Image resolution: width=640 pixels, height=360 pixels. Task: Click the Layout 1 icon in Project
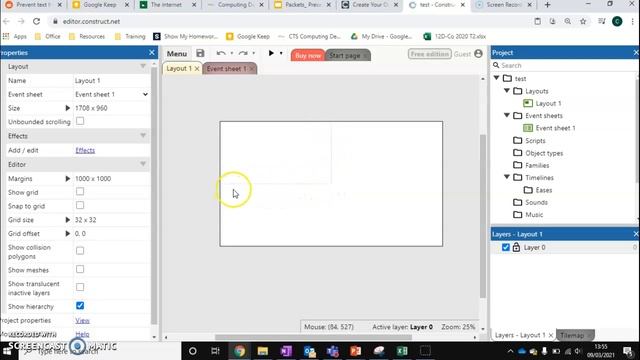point(528,103)
